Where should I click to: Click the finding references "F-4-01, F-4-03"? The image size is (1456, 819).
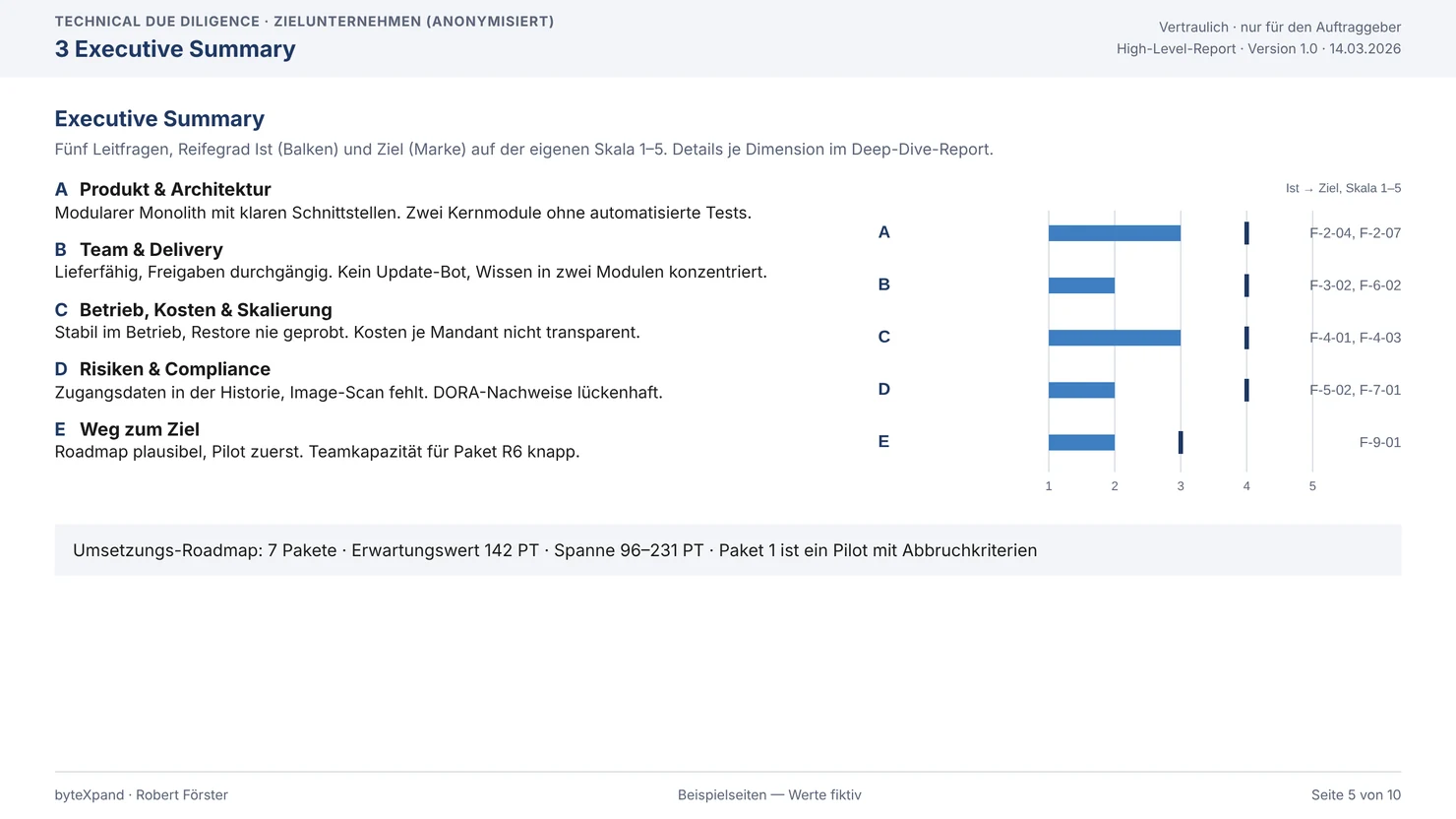point(1355,338)
